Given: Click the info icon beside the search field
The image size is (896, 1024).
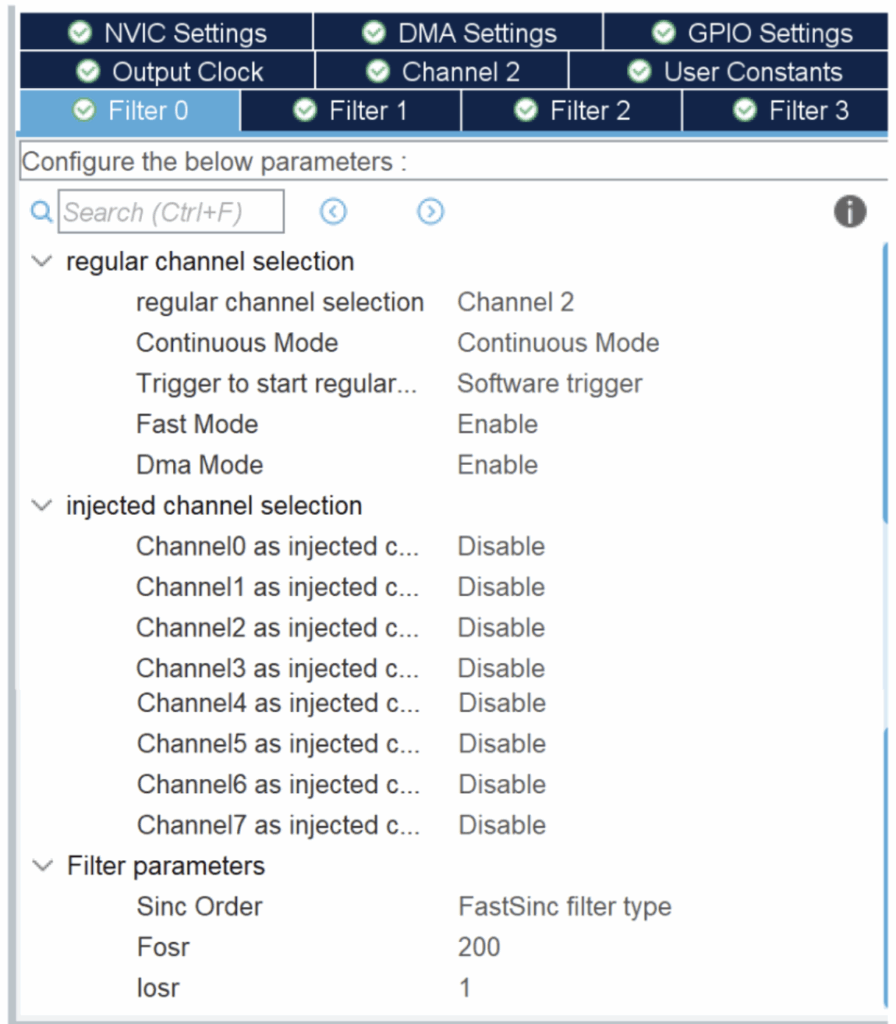Looking at the screenshot, I should (849, 212).
